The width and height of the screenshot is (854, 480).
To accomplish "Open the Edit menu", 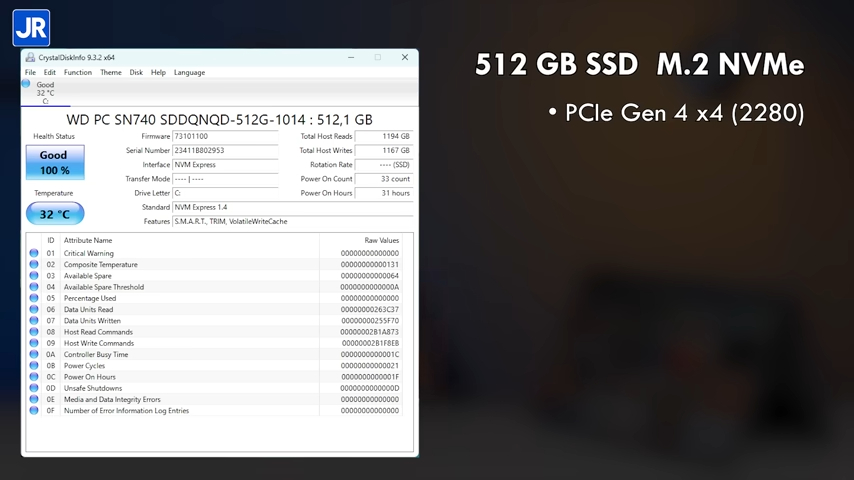I will (x=50, y=72).
